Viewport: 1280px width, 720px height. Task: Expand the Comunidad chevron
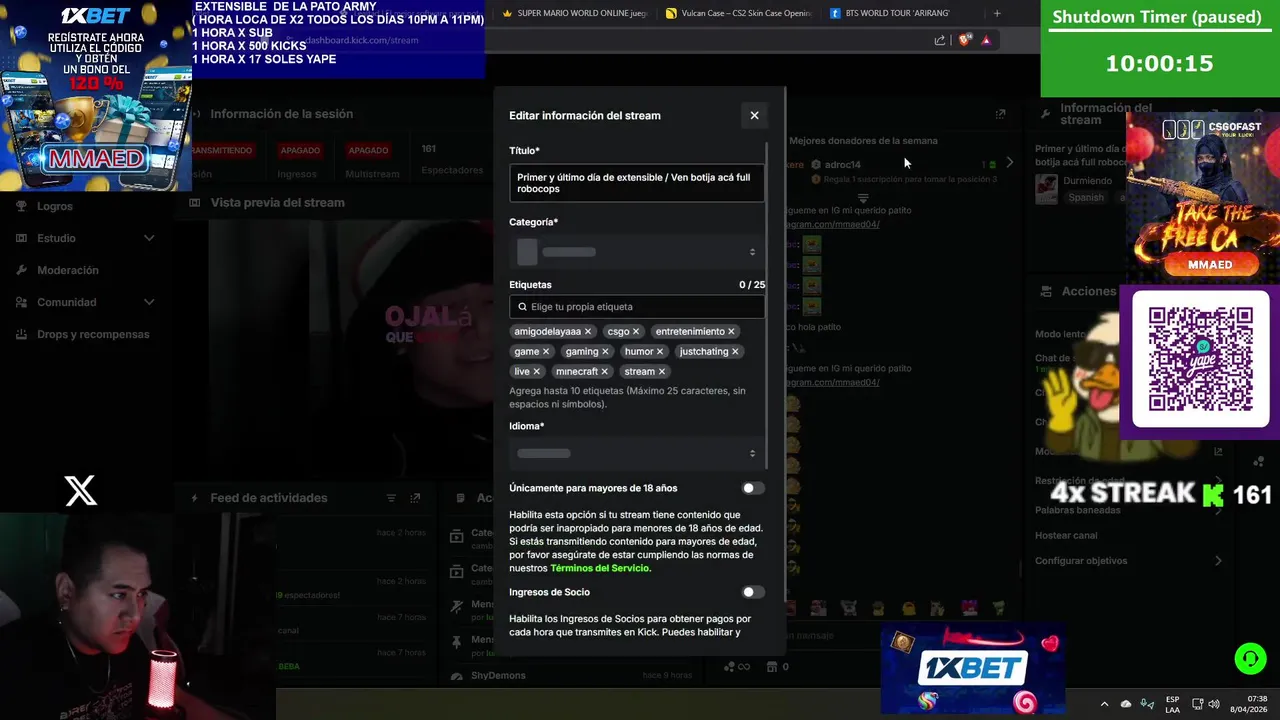click(149, 302)
